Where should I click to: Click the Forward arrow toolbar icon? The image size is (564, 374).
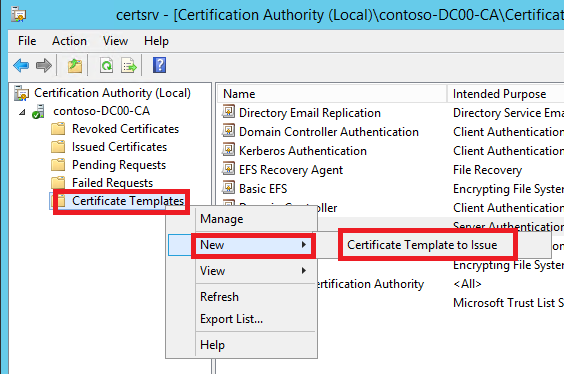[x=44, y=66]
